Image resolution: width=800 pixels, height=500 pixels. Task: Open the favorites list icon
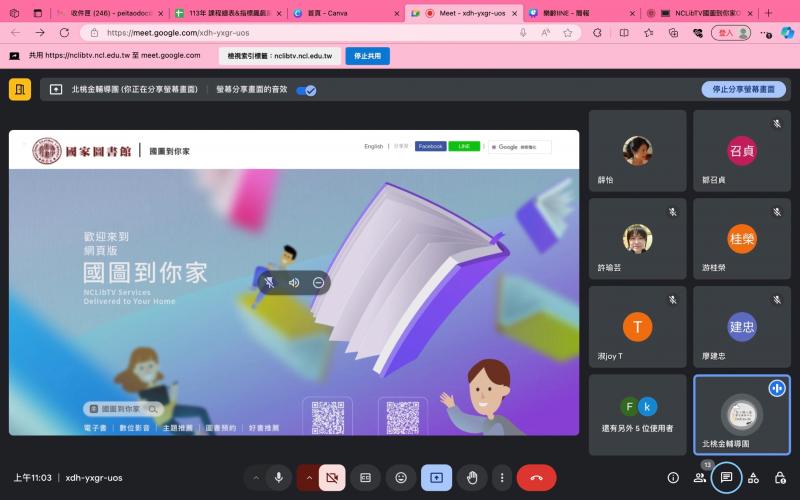[x=648, y=33]
